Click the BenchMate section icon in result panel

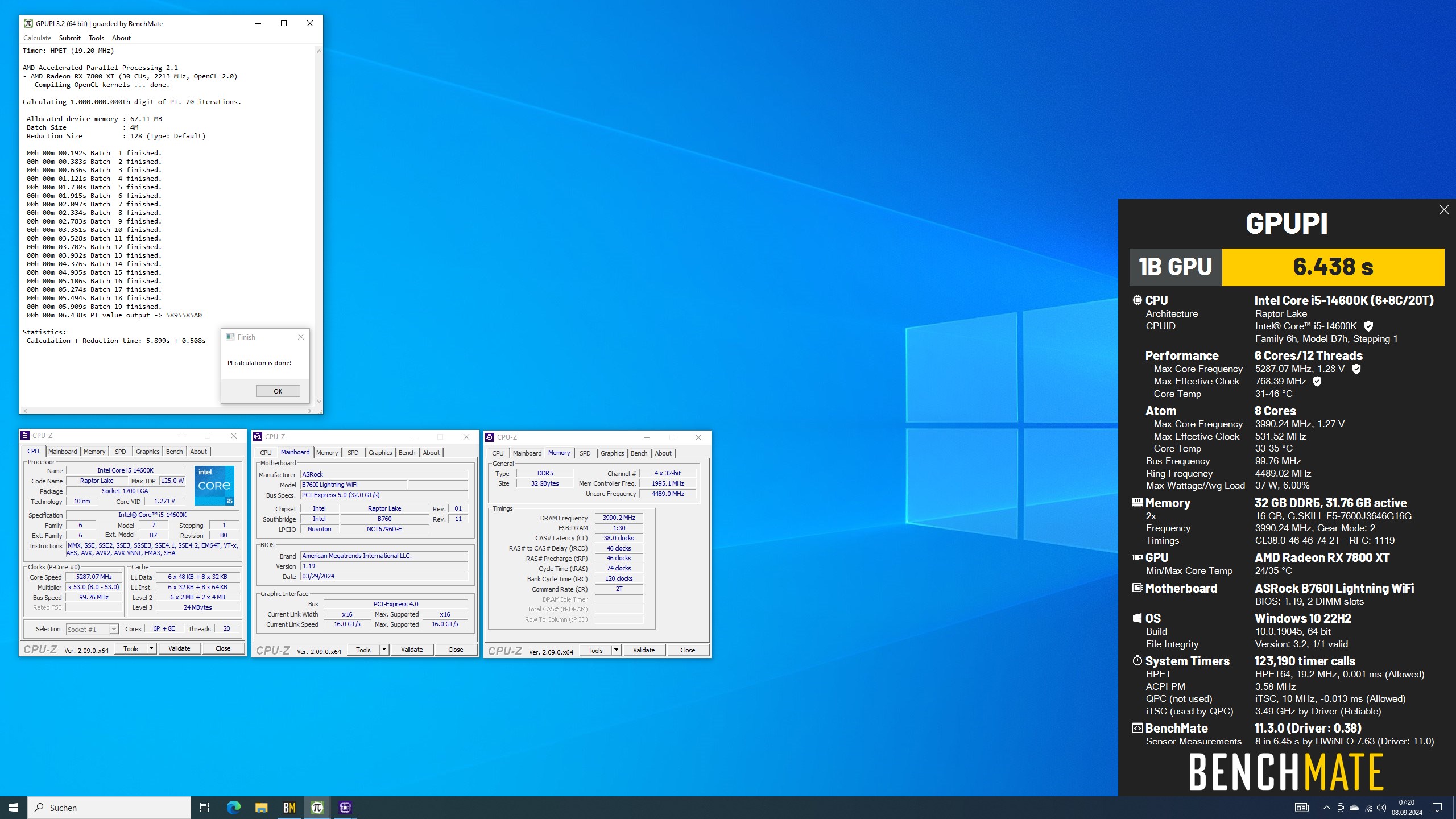click(x=1137, y=728)
